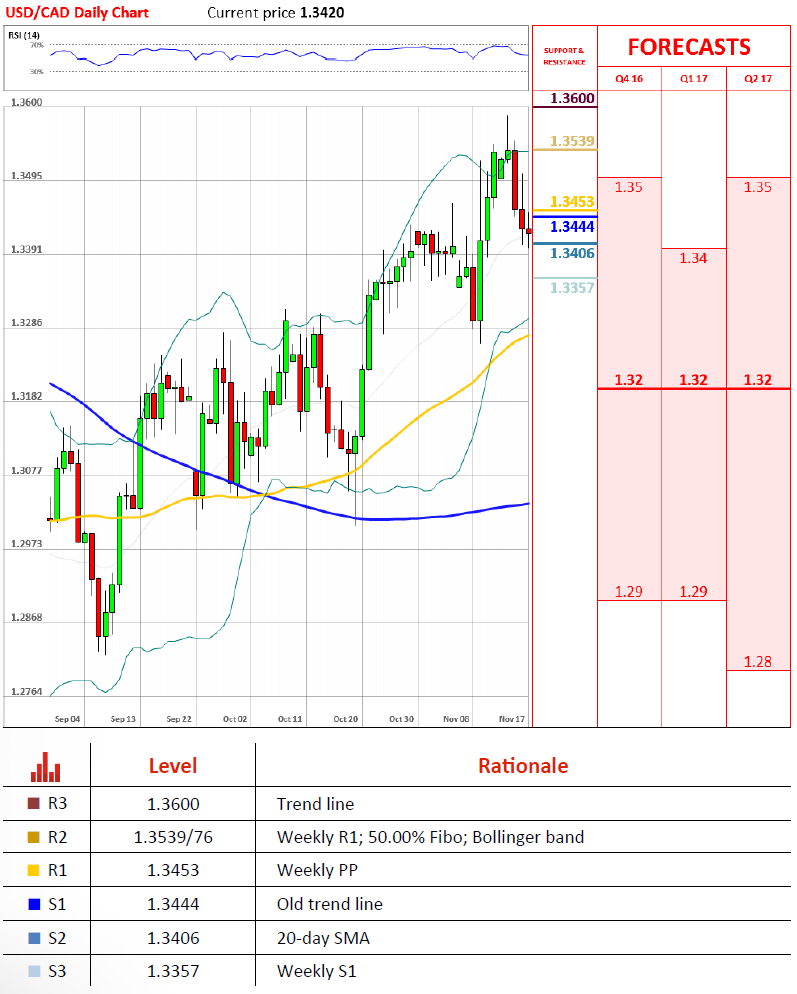Image resolution: width=797 pixels, height=994 pixels.
Task: Click the '20-day SMA' rationale cell
Action: tap(323, 938)
